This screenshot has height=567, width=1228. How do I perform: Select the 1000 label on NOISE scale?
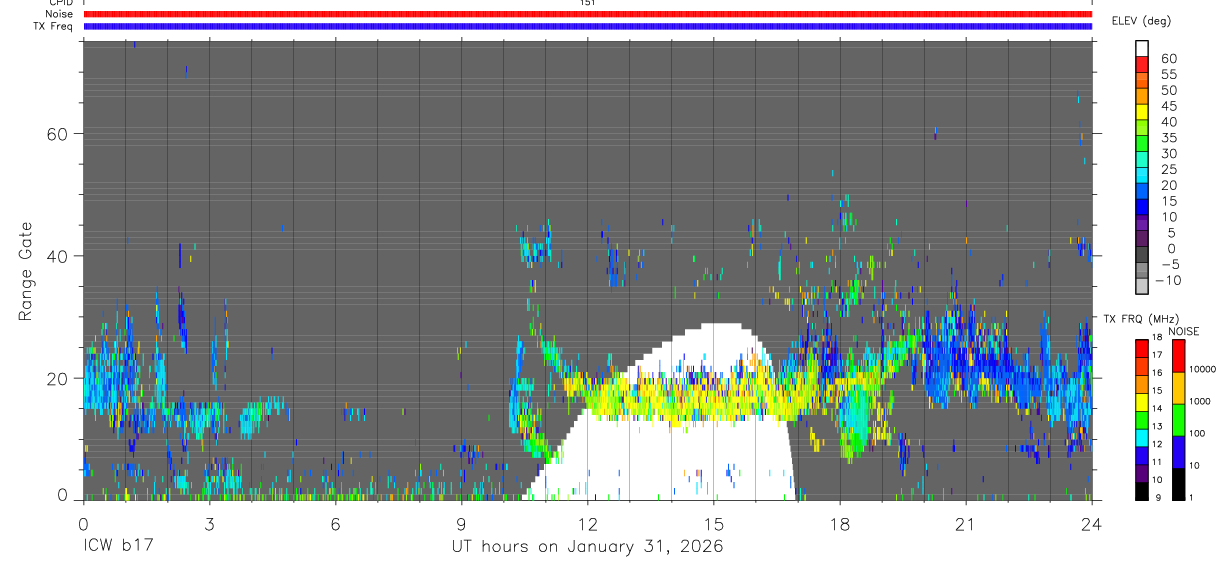pos(1201,402)
